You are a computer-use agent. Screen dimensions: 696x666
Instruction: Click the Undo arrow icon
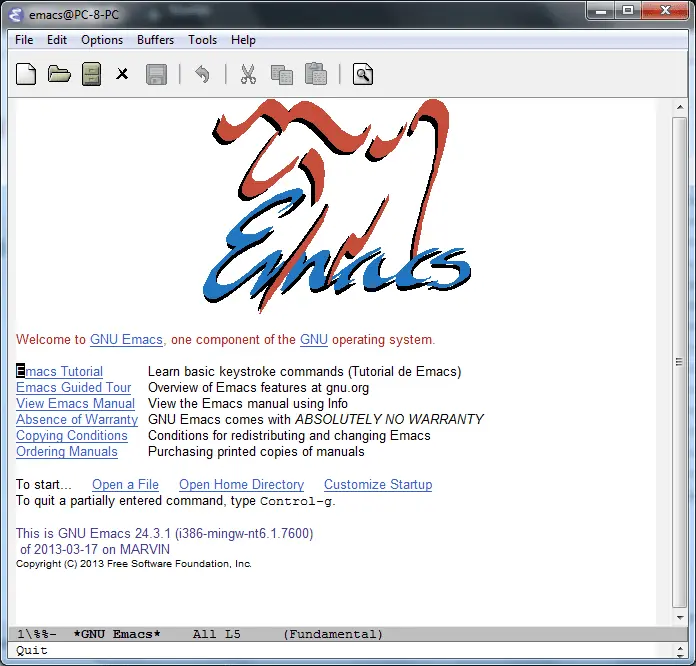202,74
